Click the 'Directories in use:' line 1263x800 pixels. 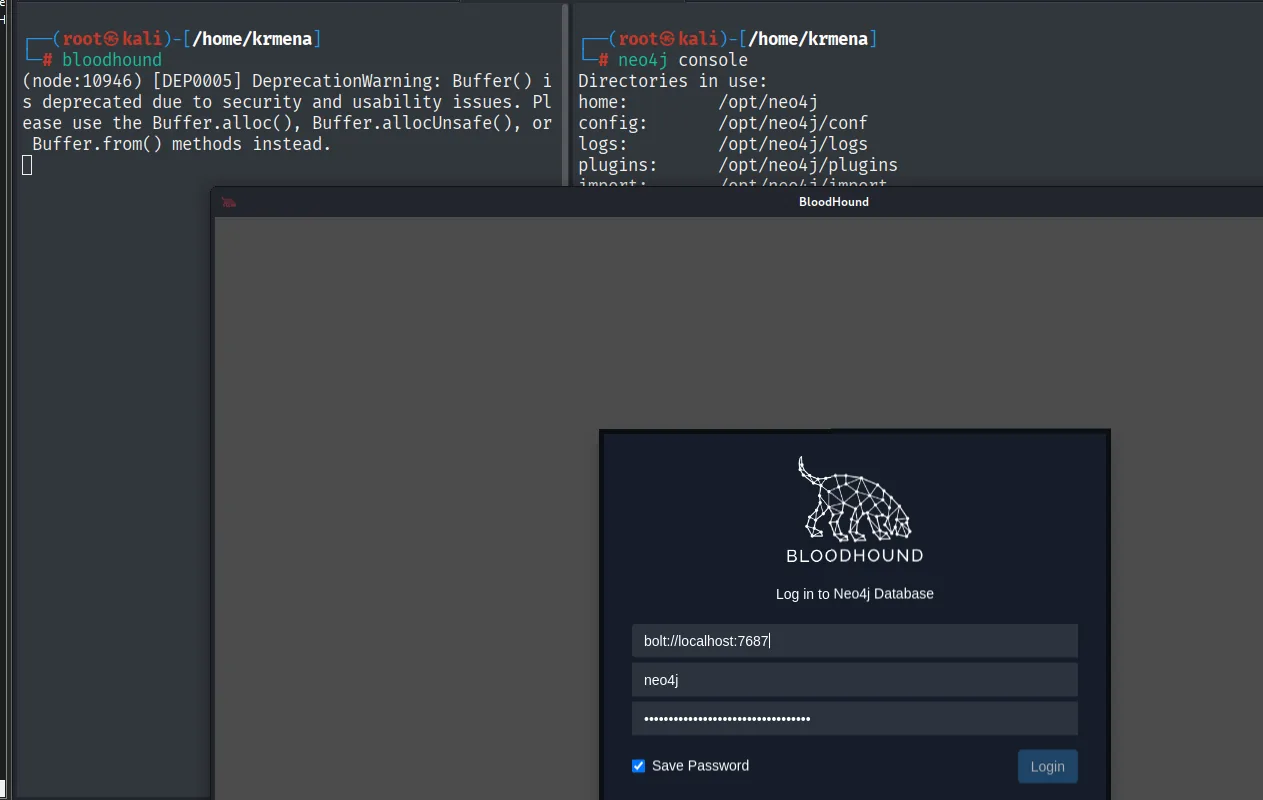(673, 81)
